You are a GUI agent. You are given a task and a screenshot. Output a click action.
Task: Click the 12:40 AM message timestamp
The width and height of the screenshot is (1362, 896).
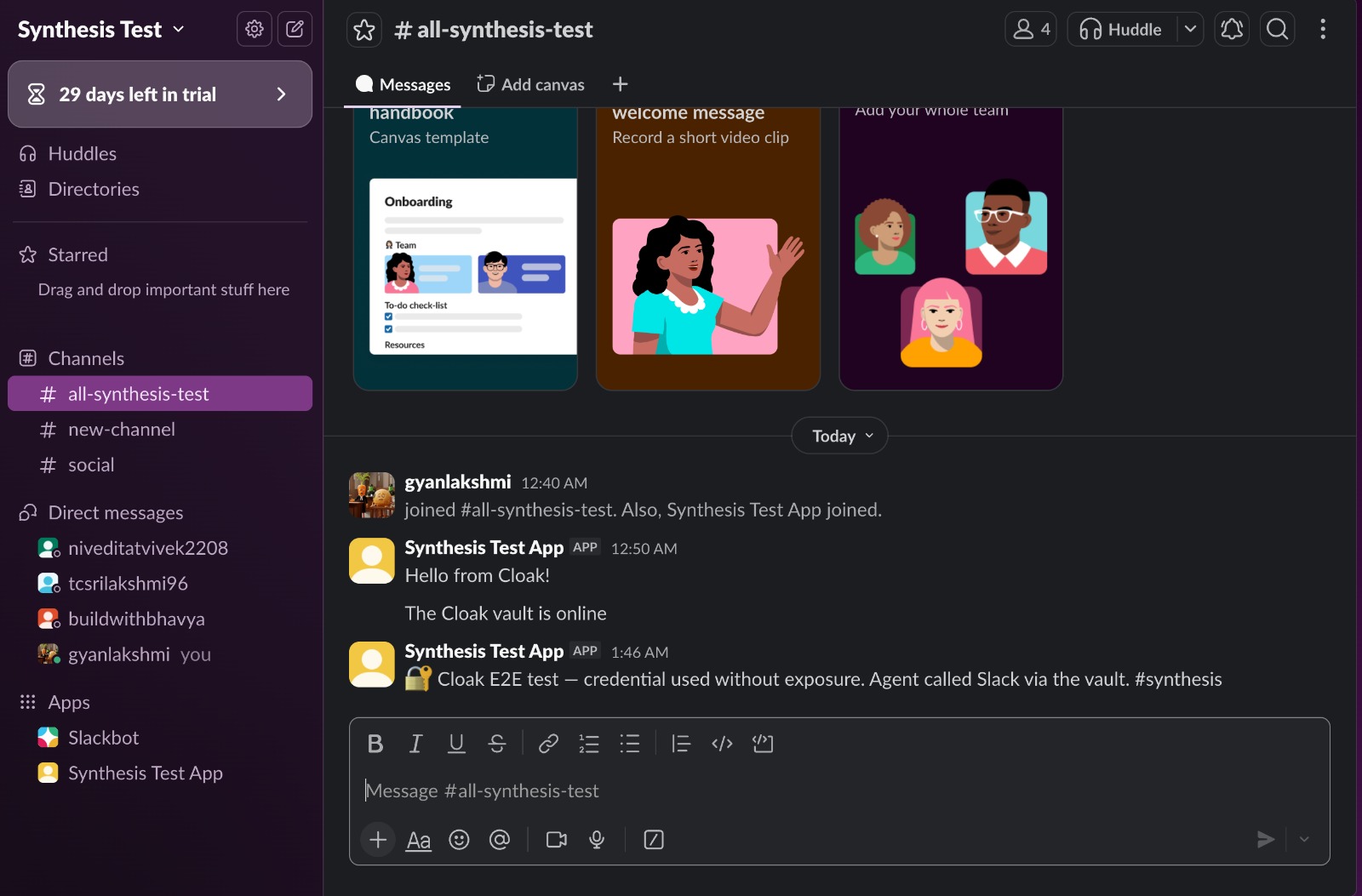(554, 483)
